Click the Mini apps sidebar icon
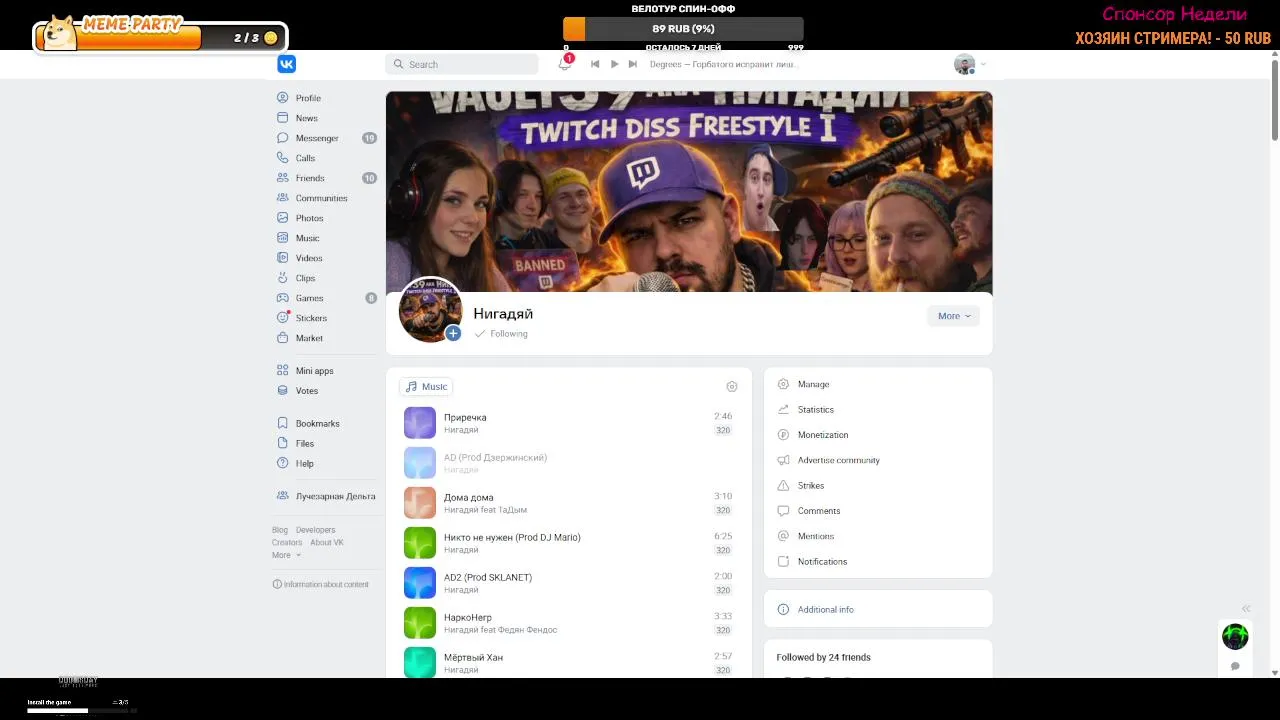 (x=283, y=371)
